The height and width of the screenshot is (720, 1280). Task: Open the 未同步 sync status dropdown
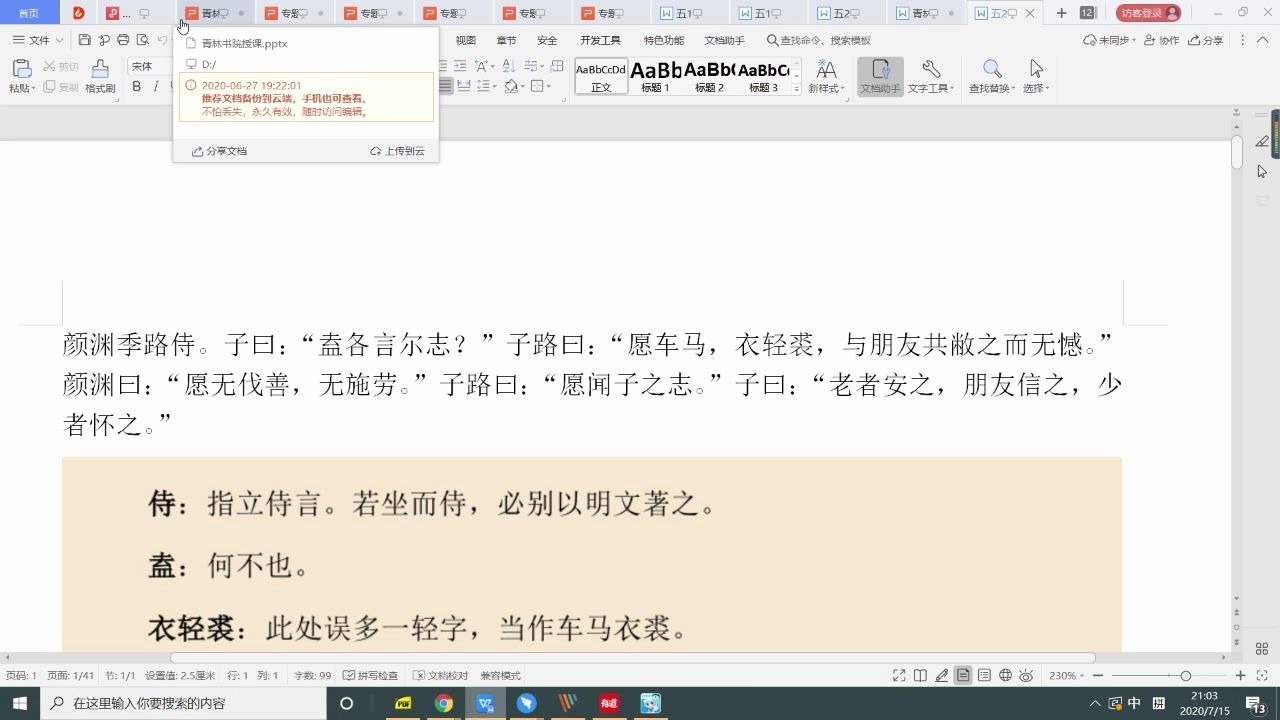(x=1110, y=40)
